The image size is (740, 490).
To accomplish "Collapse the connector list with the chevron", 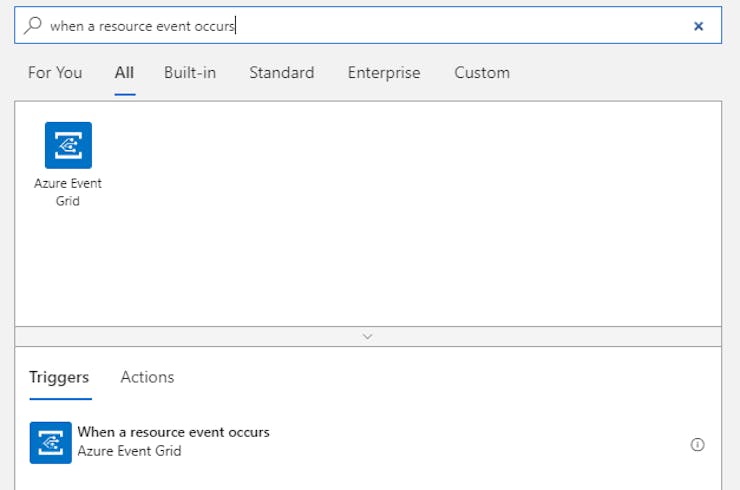I will pyautogui.click(x=368, y=337).
